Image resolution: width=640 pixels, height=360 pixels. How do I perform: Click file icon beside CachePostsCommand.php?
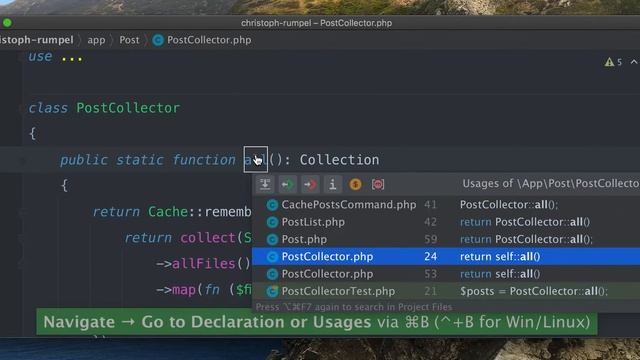pyautogui.click(x=272, y=205)
